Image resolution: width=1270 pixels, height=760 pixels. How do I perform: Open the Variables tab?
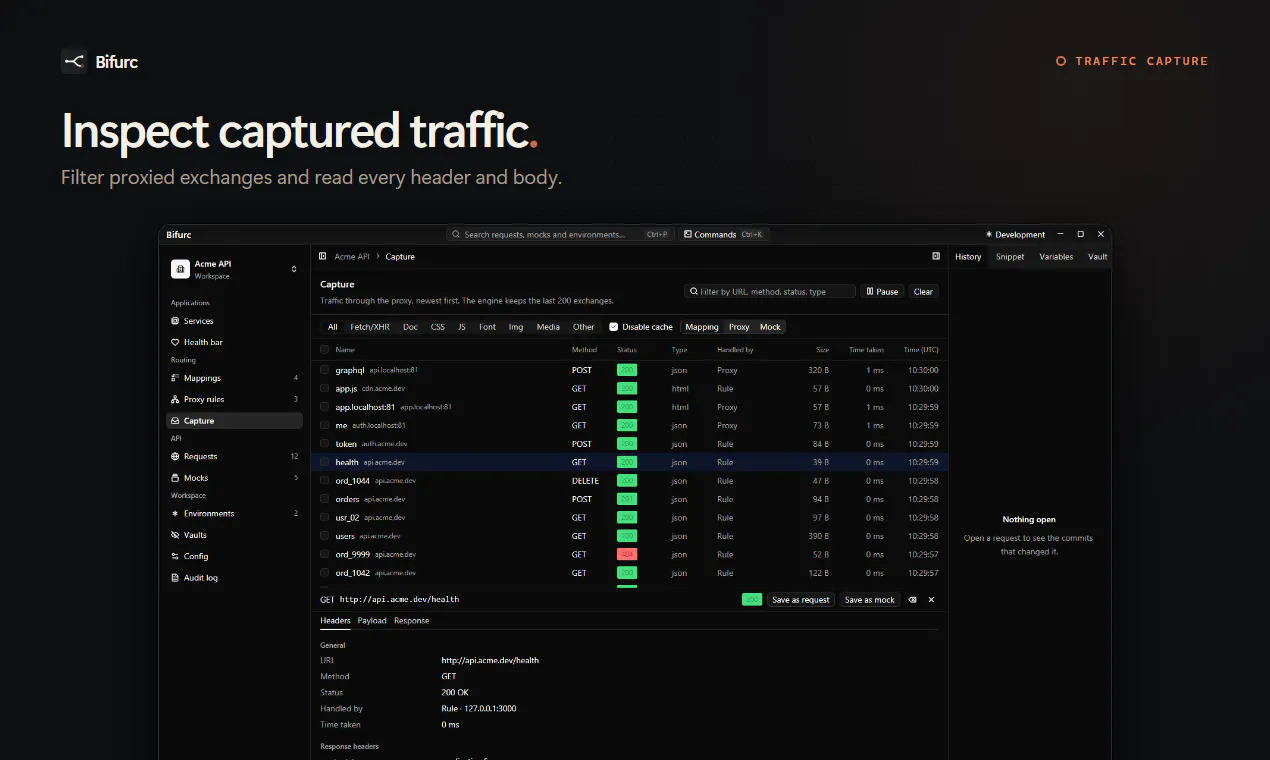(1056, 257)
